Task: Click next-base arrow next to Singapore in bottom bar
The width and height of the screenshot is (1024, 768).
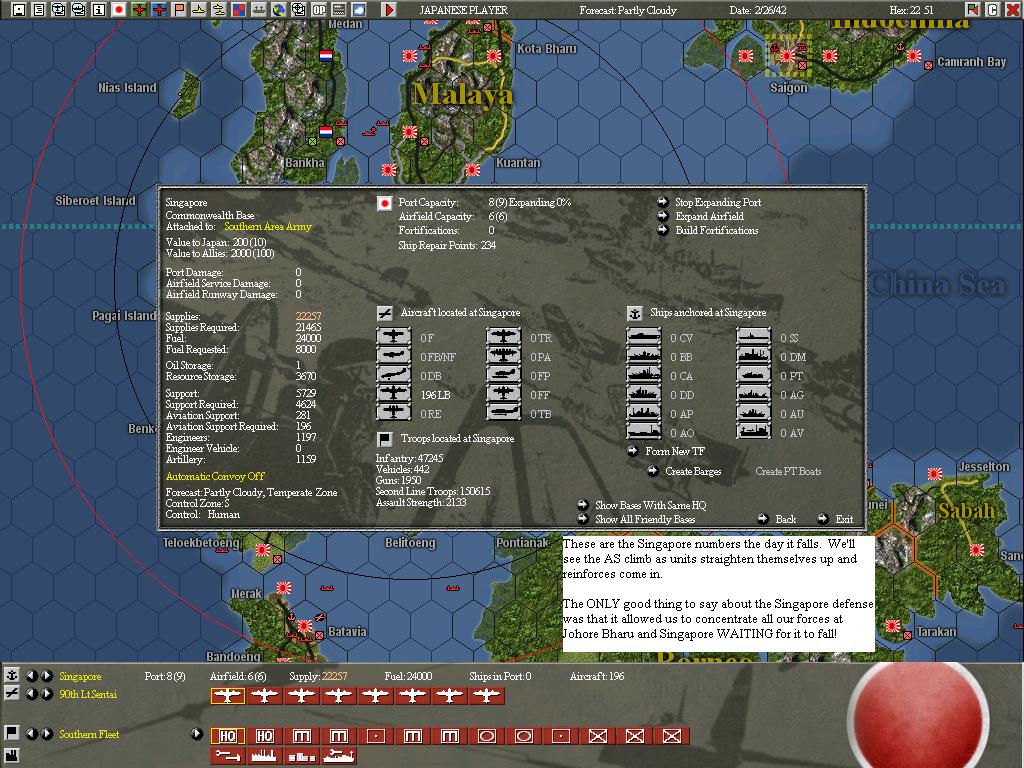Action: point(46,676)
